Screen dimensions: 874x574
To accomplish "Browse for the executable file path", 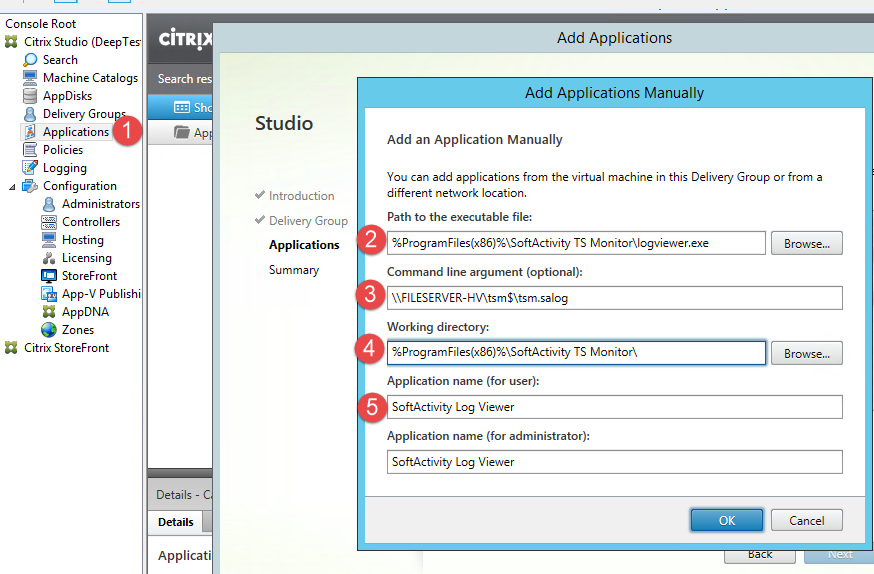I will [806, 243].
